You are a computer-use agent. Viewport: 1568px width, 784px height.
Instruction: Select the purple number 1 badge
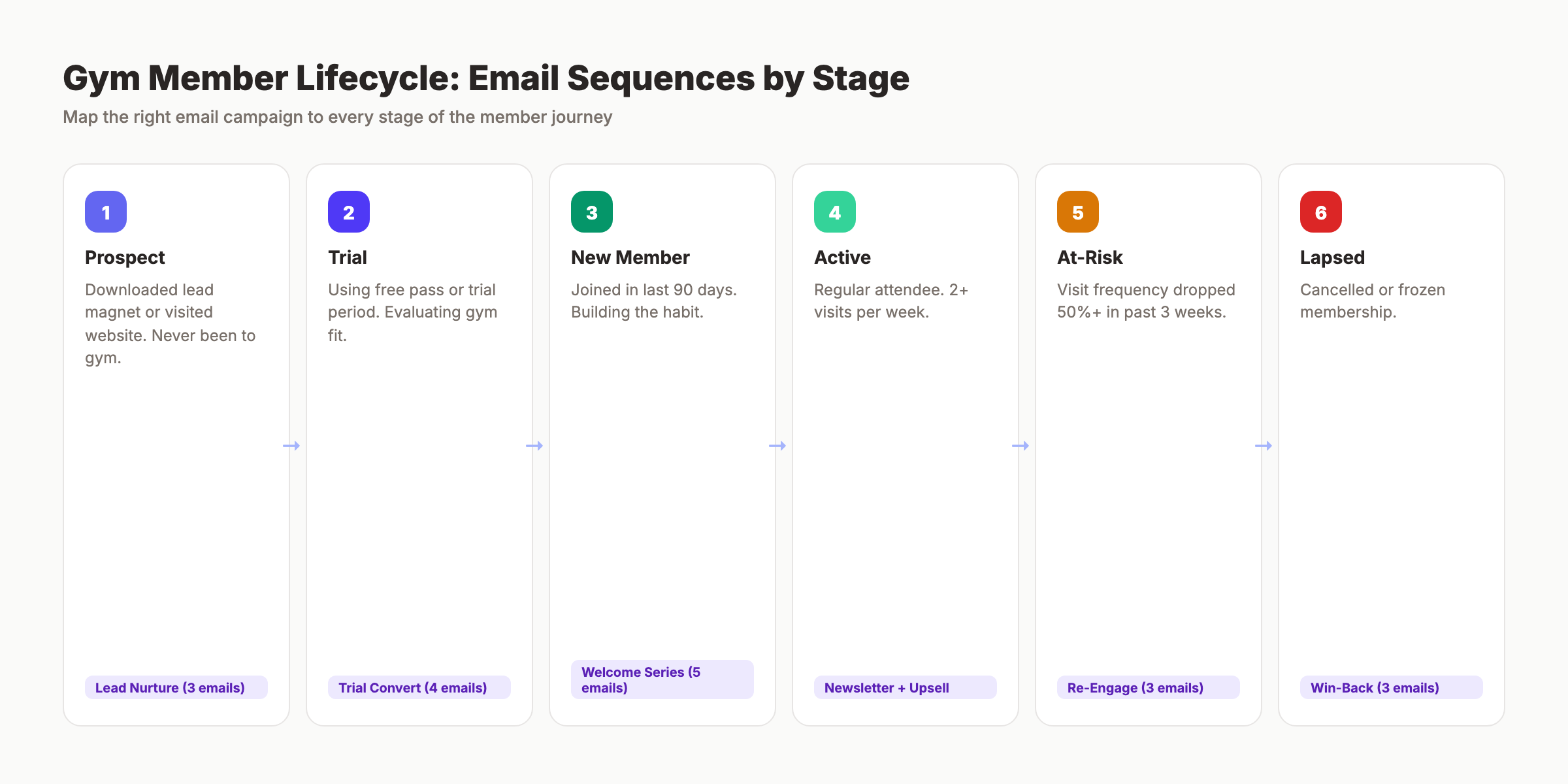coord(106,212)
